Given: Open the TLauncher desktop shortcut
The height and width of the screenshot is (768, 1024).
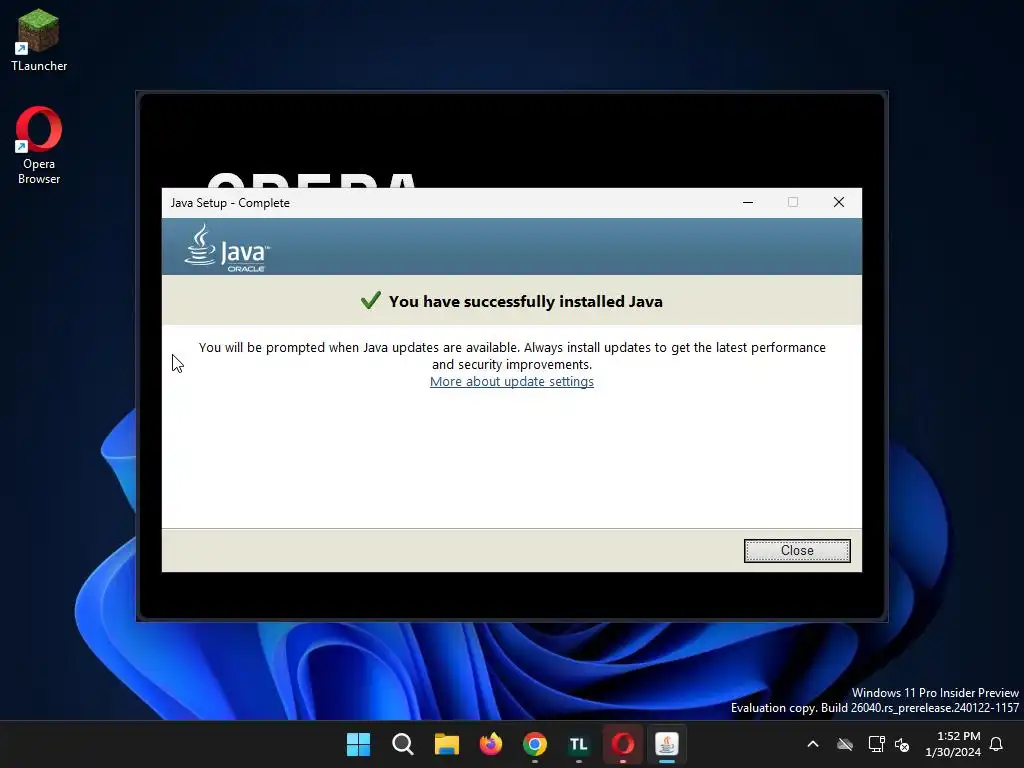Looking at the screenshot, I should [39, 40].
